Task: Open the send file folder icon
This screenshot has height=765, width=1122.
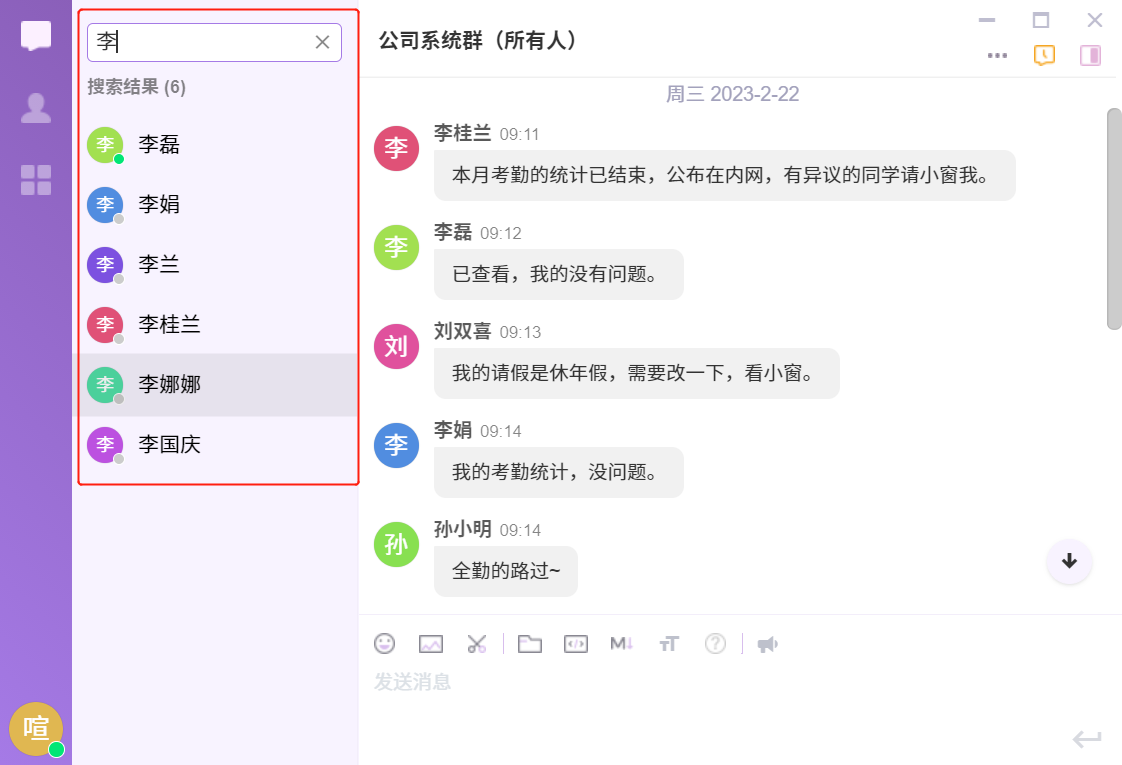Action: pyautogui.click(x=530, y=644)
